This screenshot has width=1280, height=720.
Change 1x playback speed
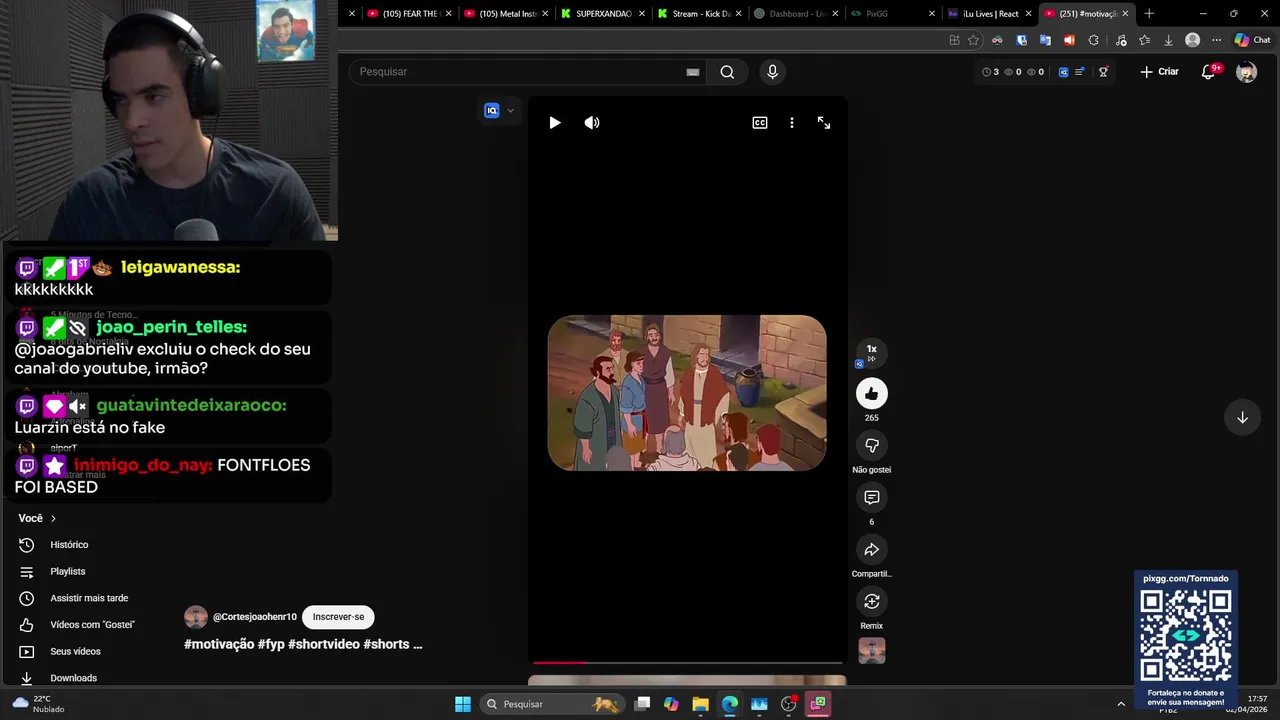[871, 352]
